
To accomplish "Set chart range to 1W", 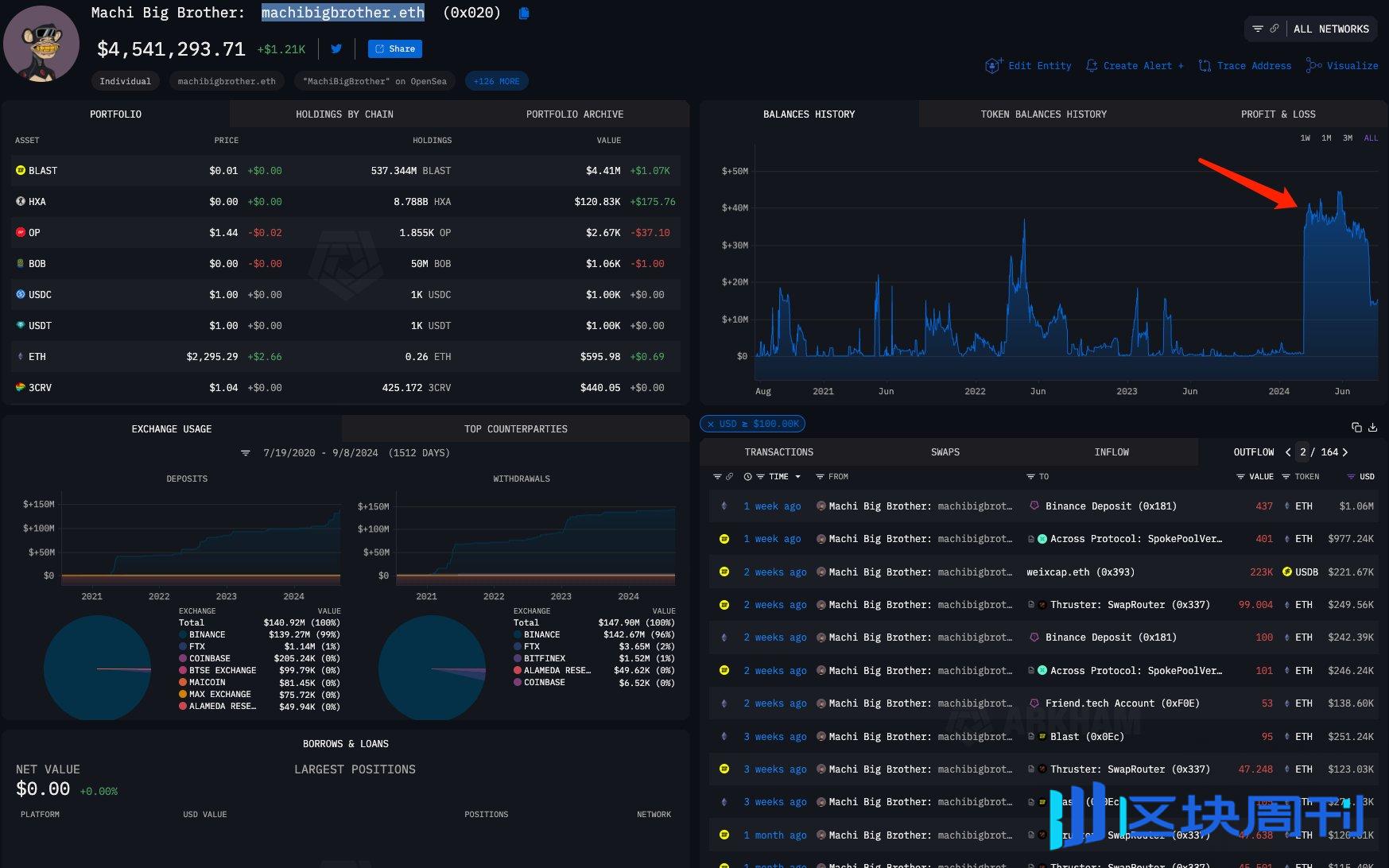I will coord(1305,138).
